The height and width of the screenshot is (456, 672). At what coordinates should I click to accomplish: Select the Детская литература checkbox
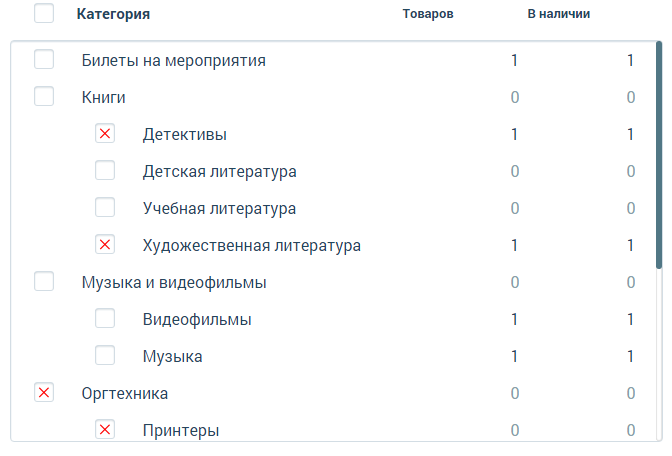pyautogui.click(x=105, y=171)
